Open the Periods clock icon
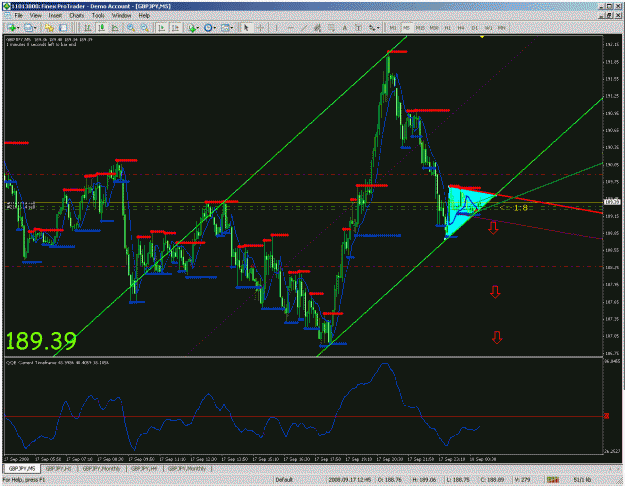The height and width of the screenshot is (486, 625). tap(208, 28)
